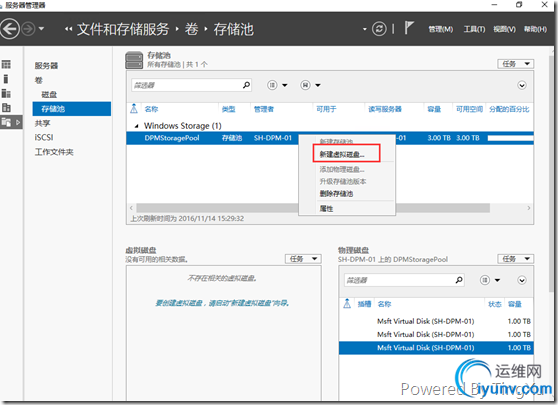Sort pools by 分配的百分比 column
This screenshot has height=405, width=558.
pos(509,109)
